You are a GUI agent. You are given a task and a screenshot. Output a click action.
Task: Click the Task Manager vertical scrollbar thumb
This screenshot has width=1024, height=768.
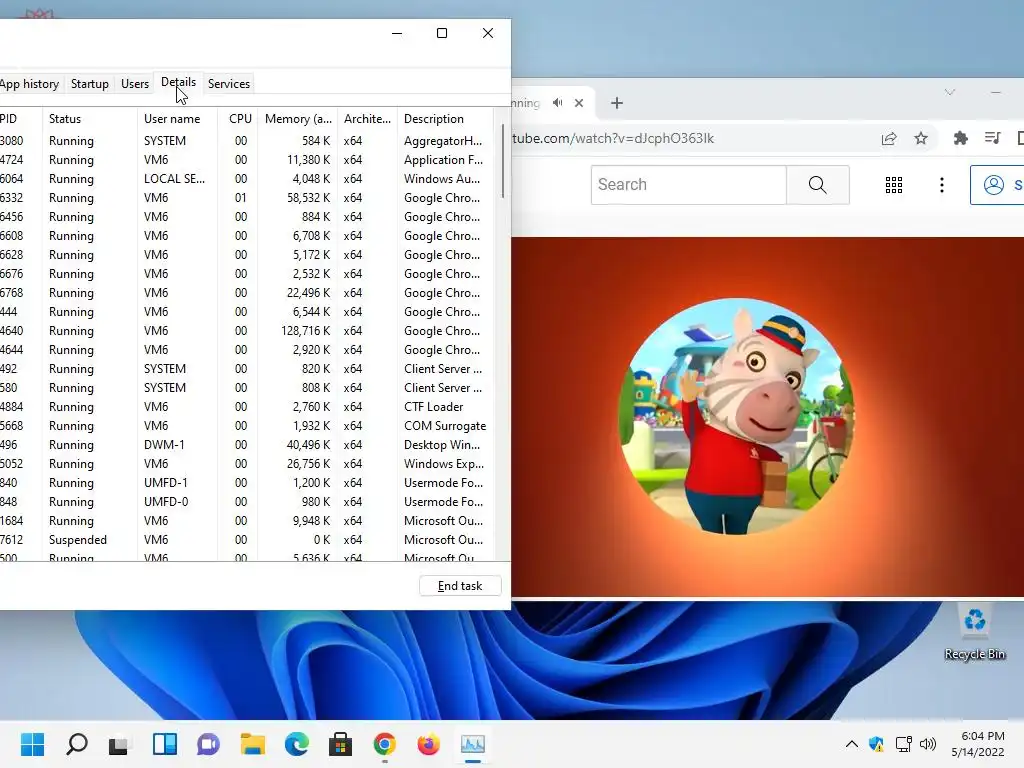click(503, 161)
